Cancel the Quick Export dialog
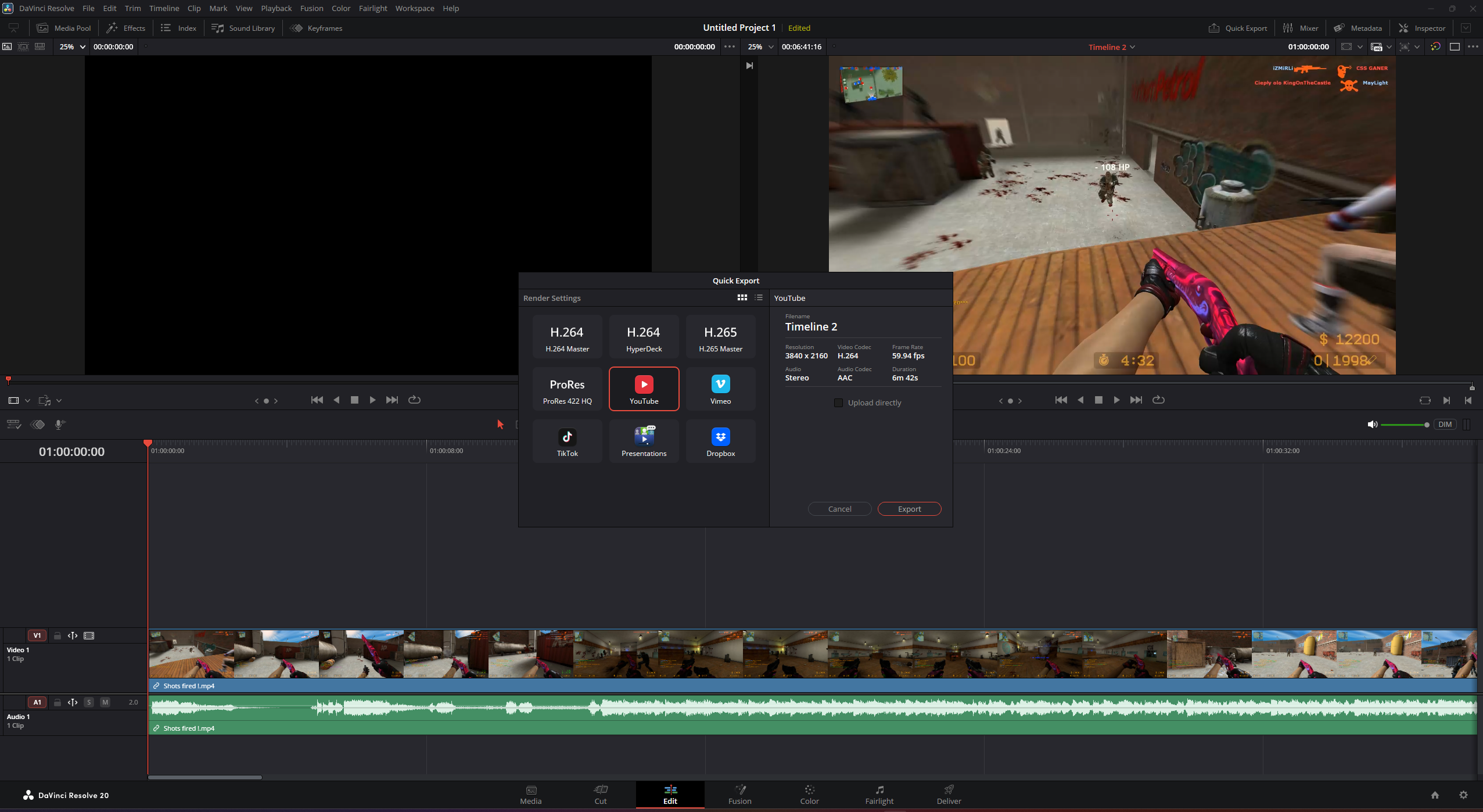Image resolution: width=1483 pixels, height=812 pixels. click(839, 509)
